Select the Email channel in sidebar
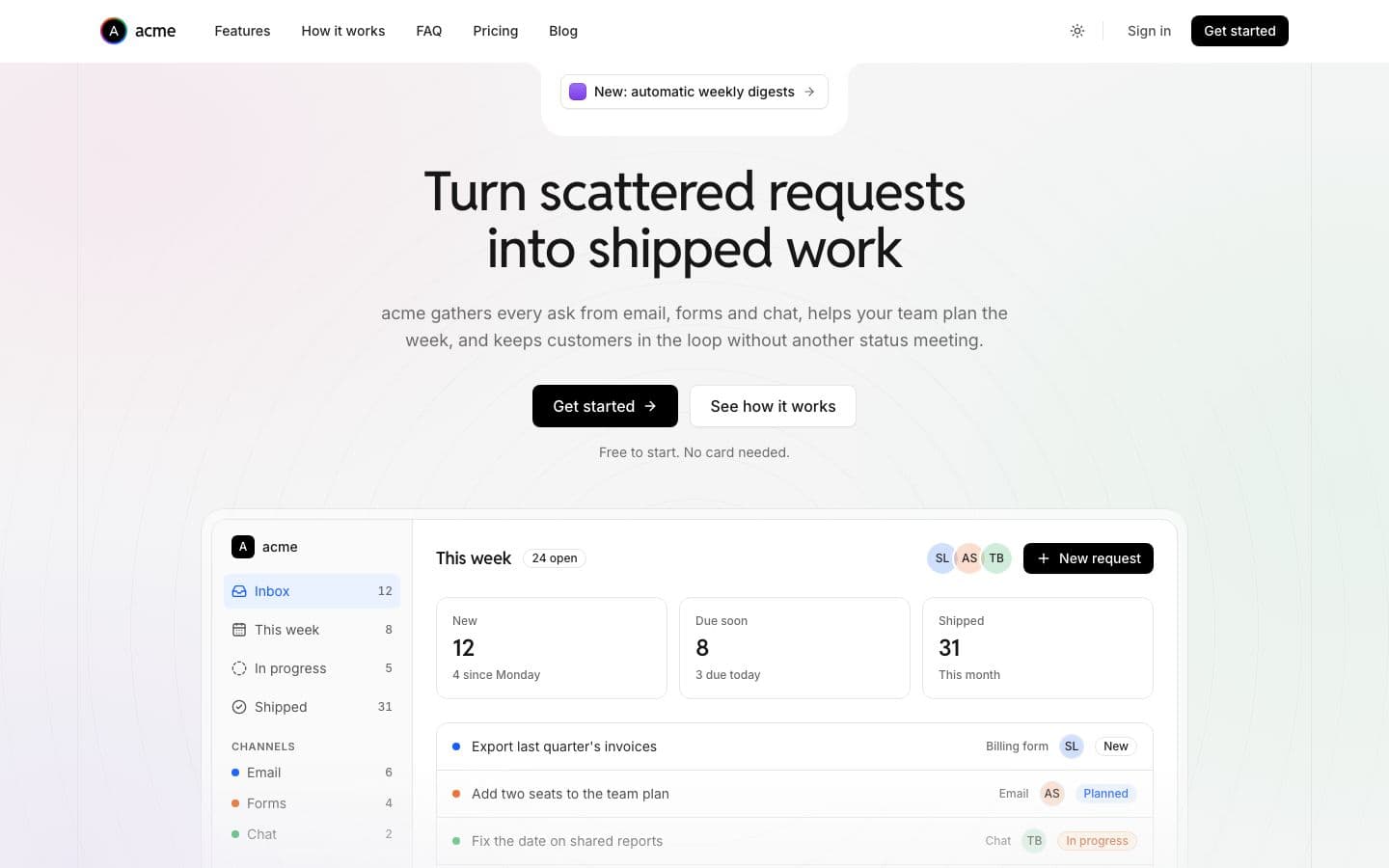Viewport: 1389px width, 868px height. (312, 773)
